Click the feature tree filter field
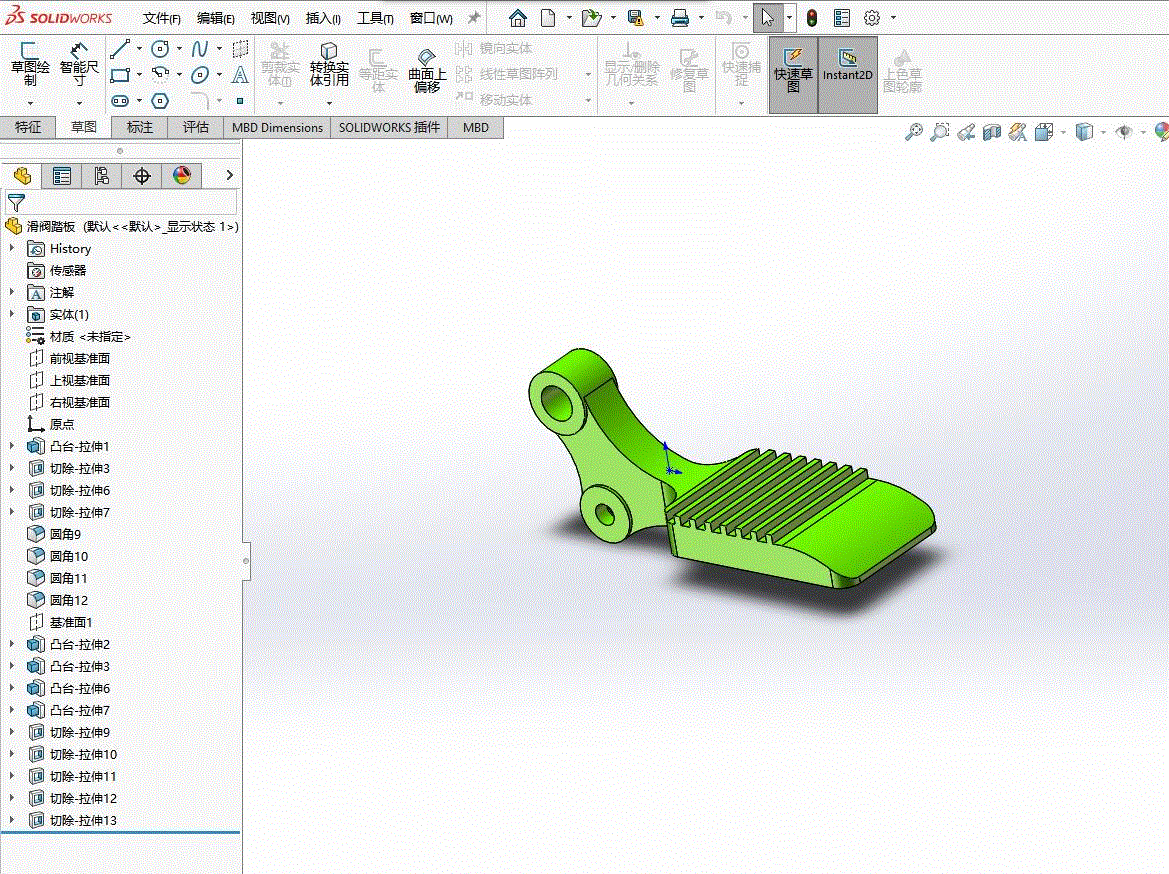1169x874 pixels. tap(121, 202)
